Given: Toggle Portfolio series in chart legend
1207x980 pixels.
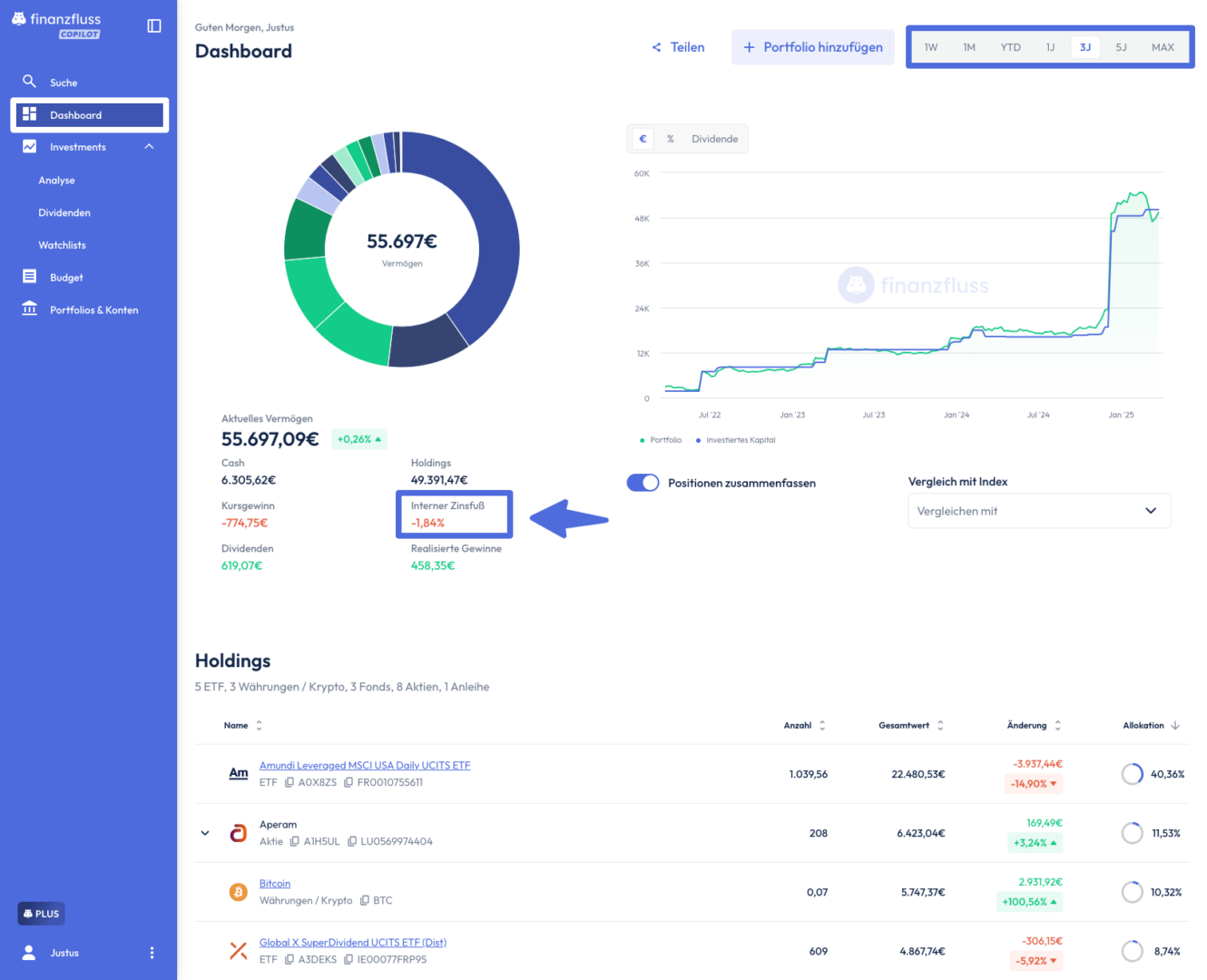Looking at the screenshot, I should (661, 440).
